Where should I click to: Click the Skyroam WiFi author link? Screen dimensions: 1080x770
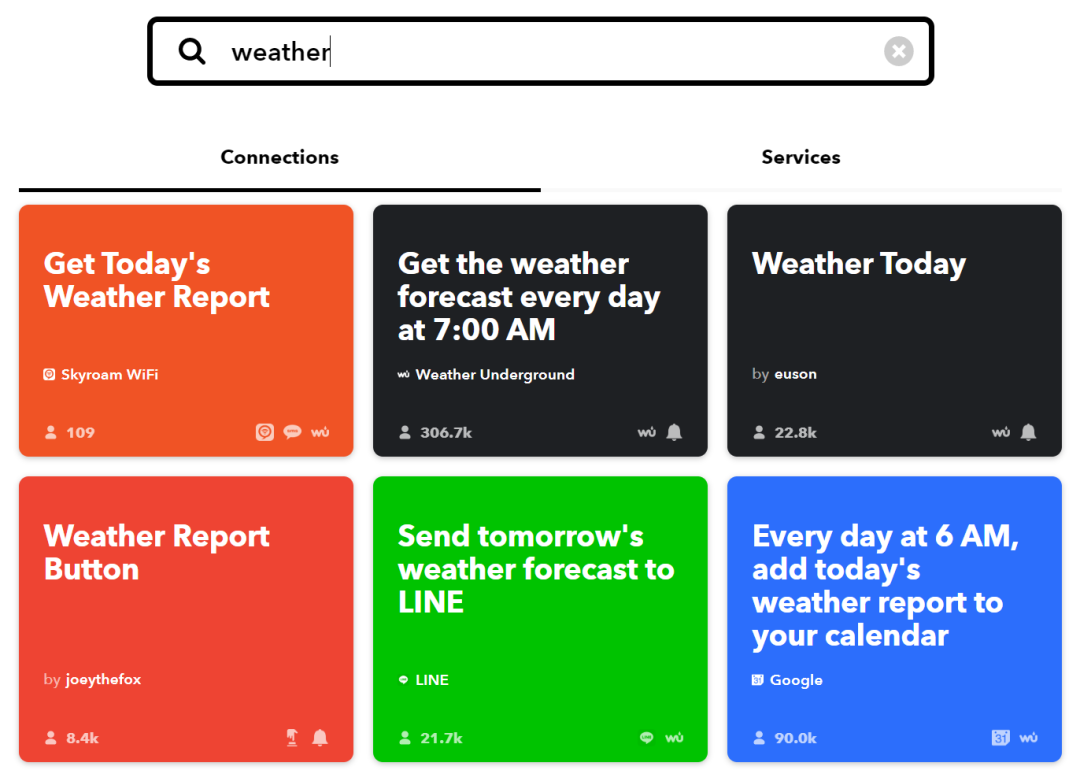(x=109, y=375)
